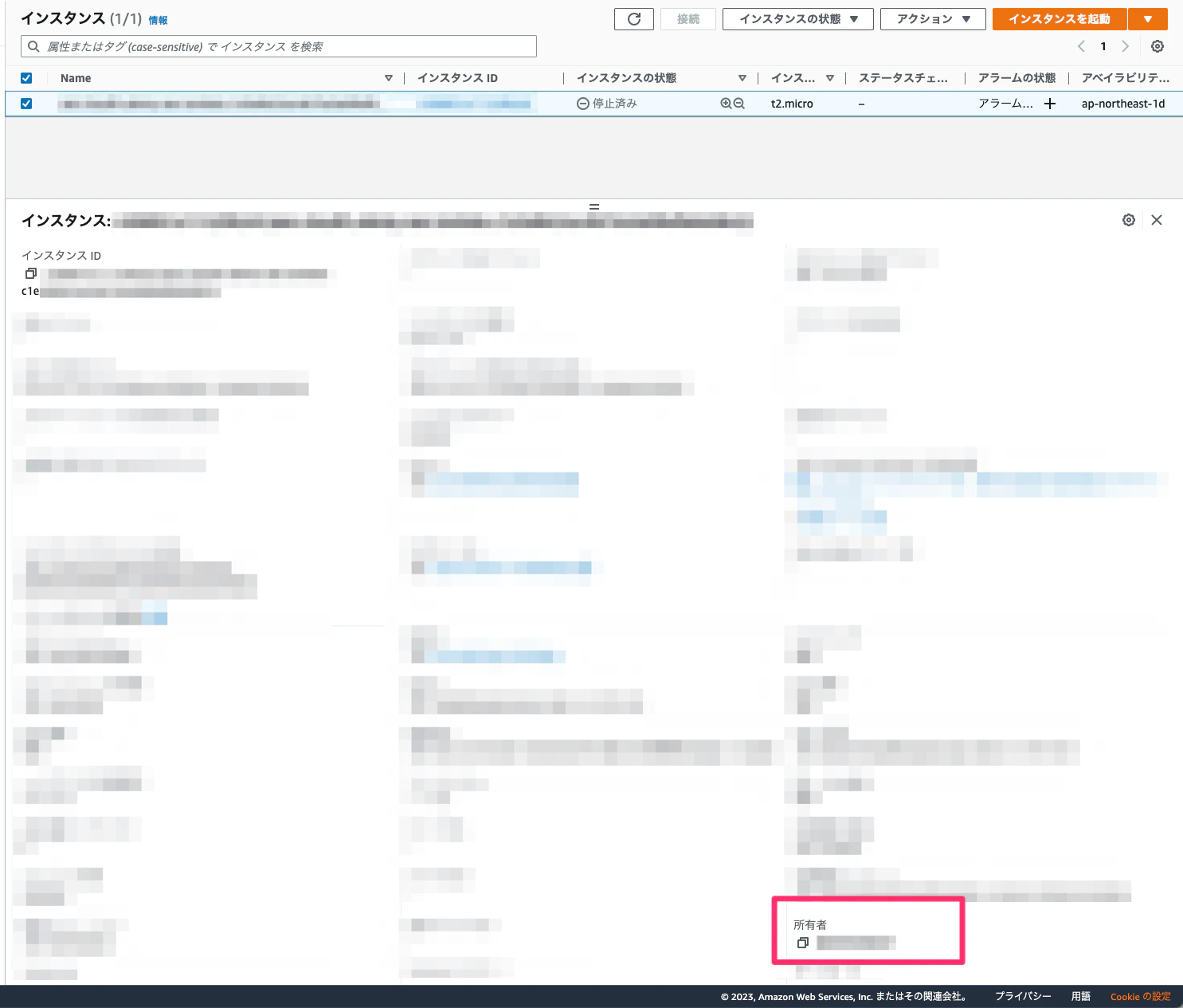Launch a new instance with インスタンスを起動
This screenshot has height=1008, width=1183.
coord(1059,18)
